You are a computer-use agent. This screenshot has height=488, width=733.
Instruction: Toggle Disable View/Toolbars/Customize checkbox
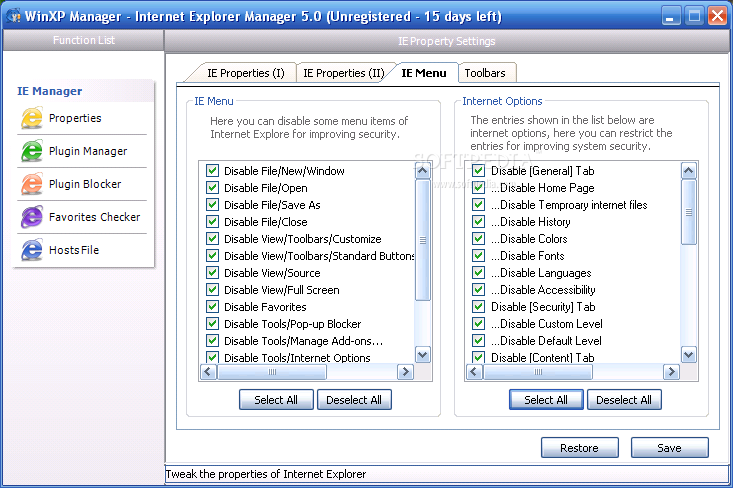point(212,238)
